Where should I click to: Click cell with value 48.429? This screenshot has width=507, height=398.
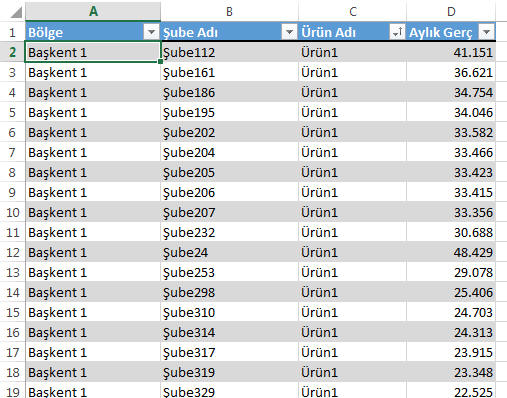(451, 252)
